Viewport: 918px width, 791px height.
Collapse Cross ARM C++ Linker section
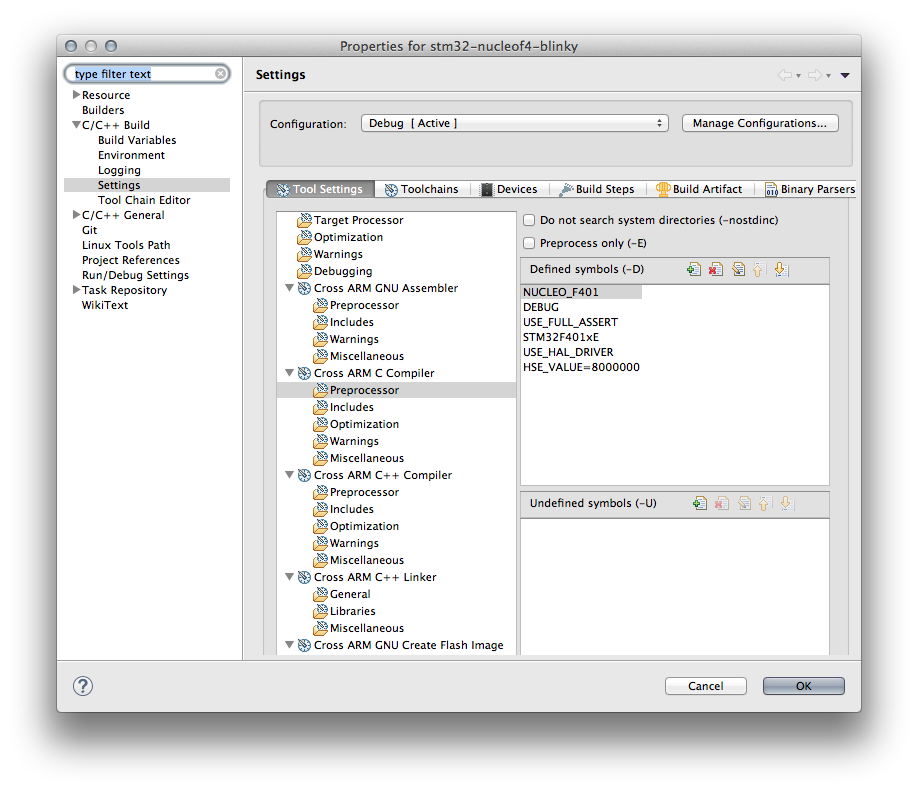pos(289,577)
